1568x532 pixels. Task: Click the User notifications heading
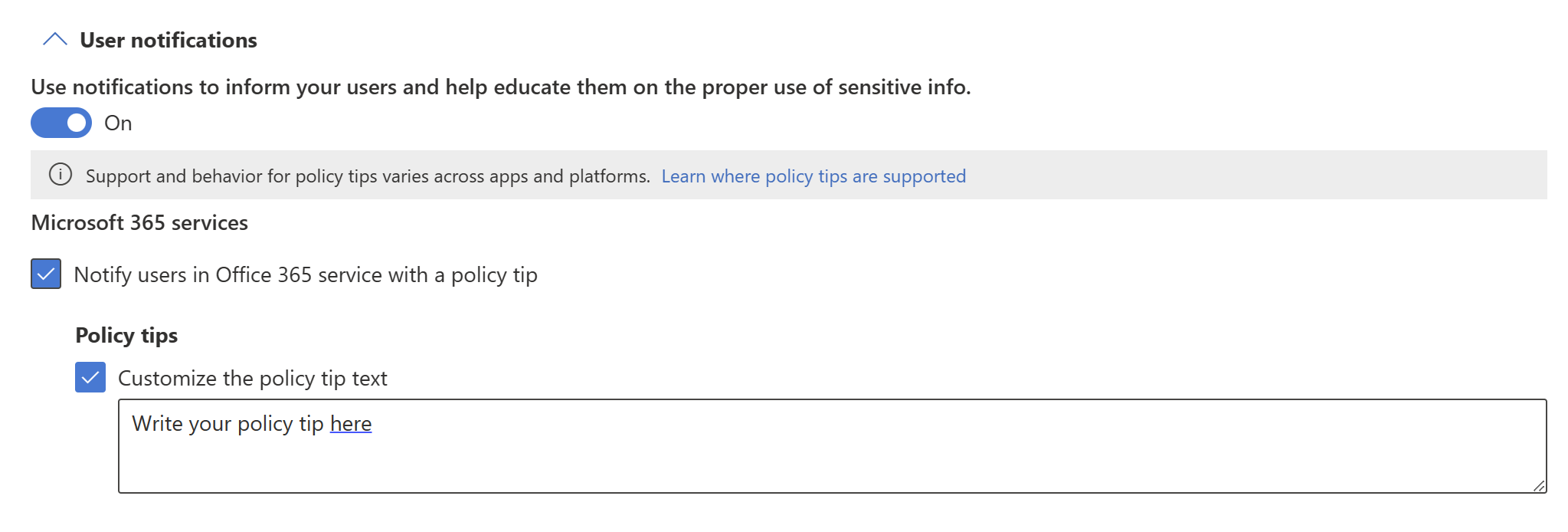[x=169, y=40]
